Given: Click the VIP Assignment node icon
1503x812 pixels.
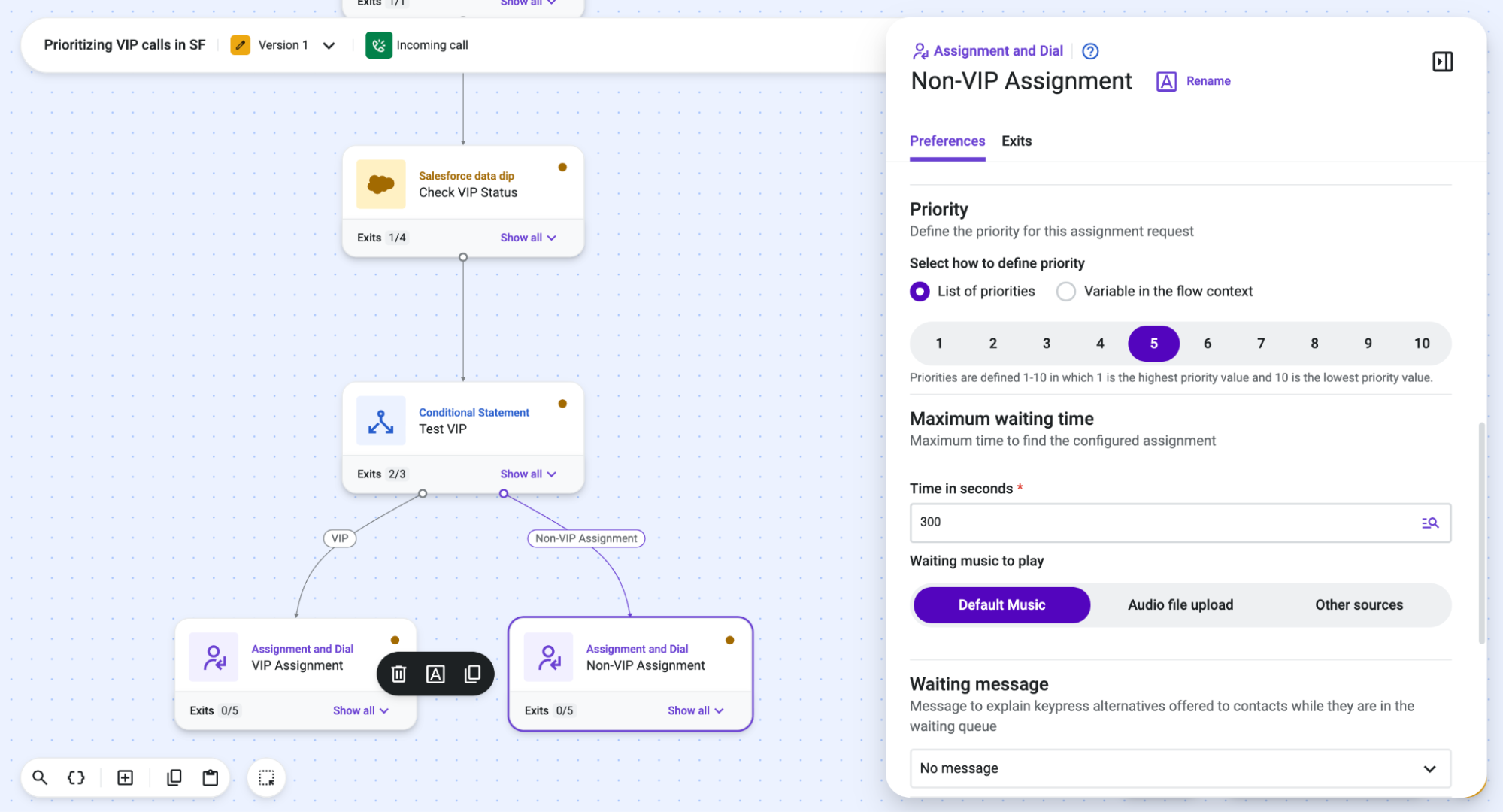Looking at the screenshot, I should (x=214, y=657).
